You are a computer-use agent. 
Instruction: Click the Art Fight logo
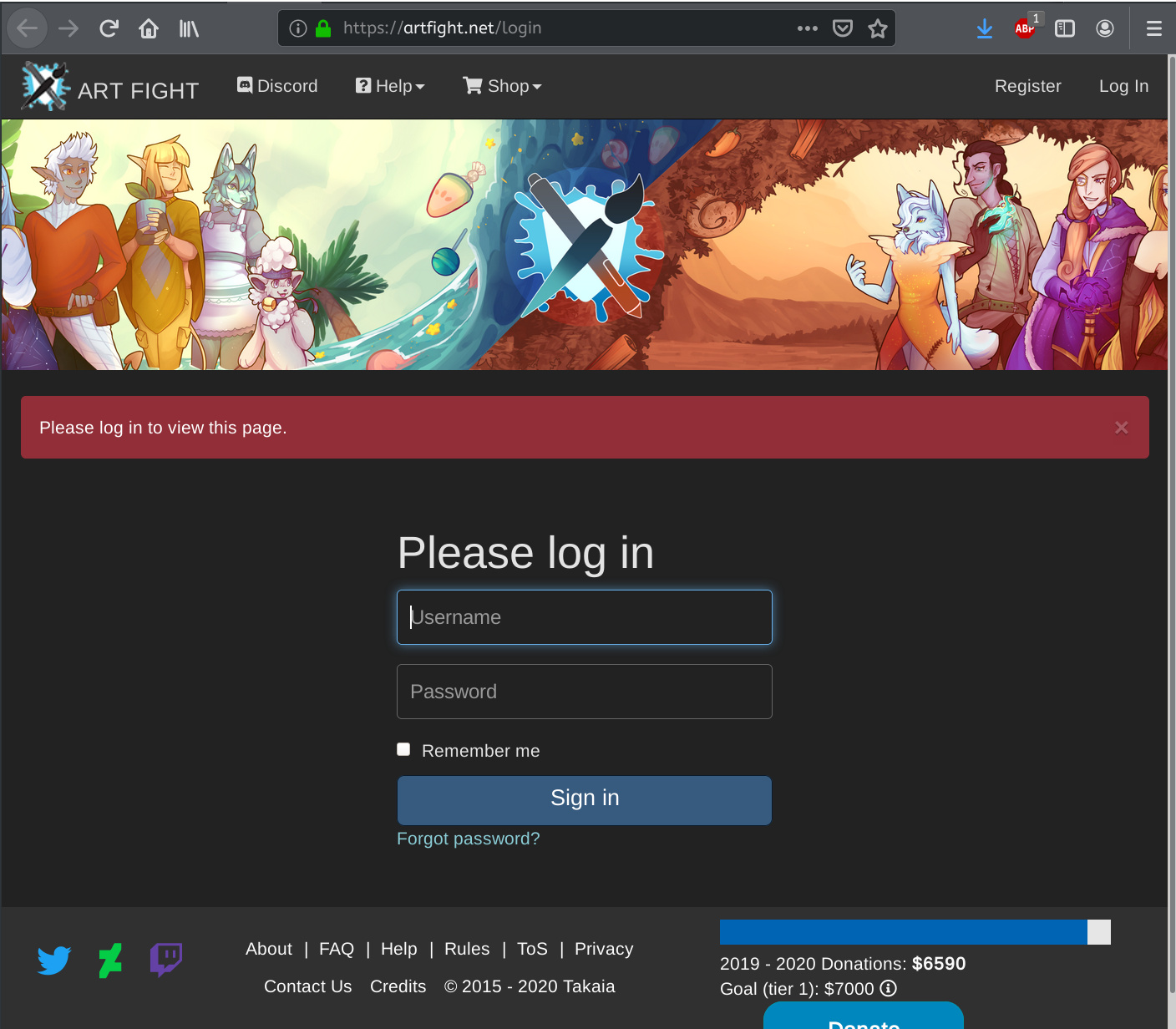tap(44, 86)
